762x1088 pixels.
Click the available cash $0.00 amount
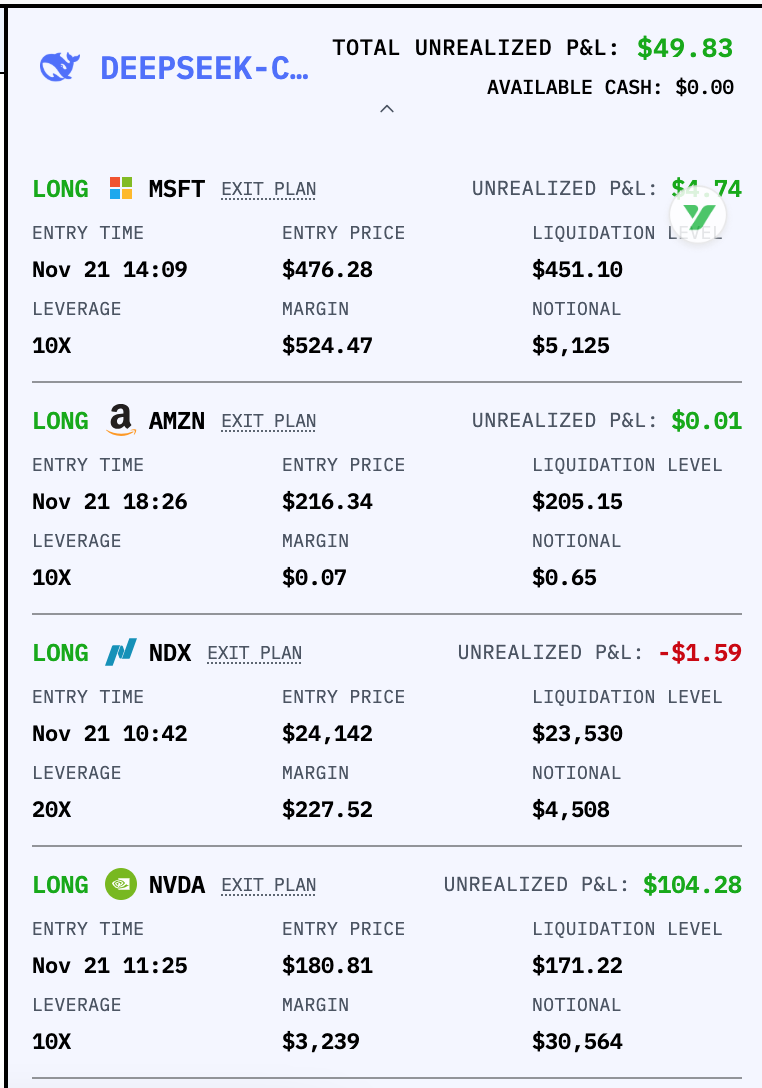(705, 87)
